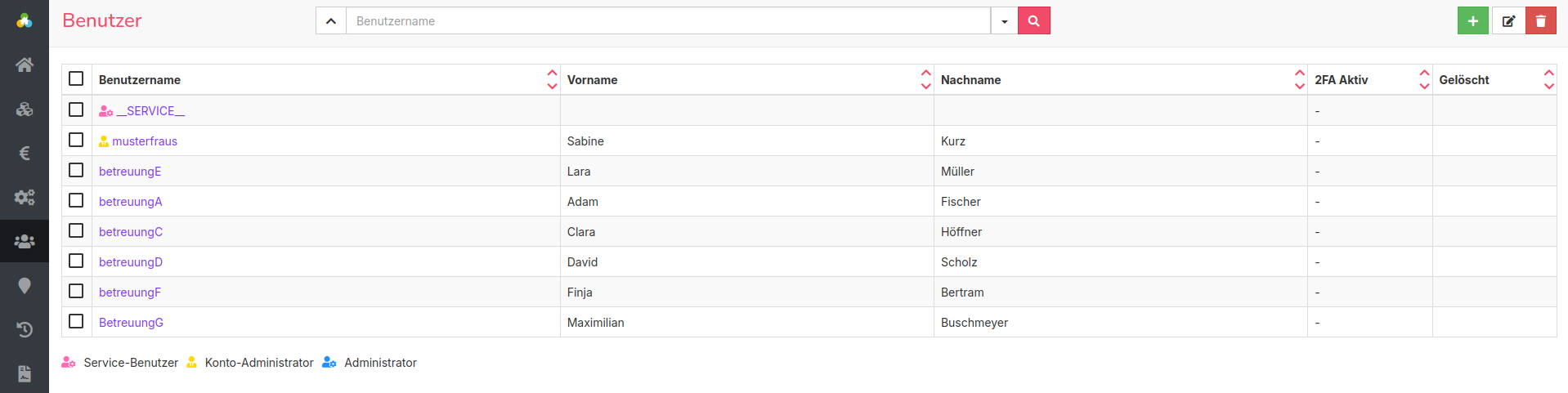Click into the Benutzername search field
1568x393 pixels.
click(668, 20)
